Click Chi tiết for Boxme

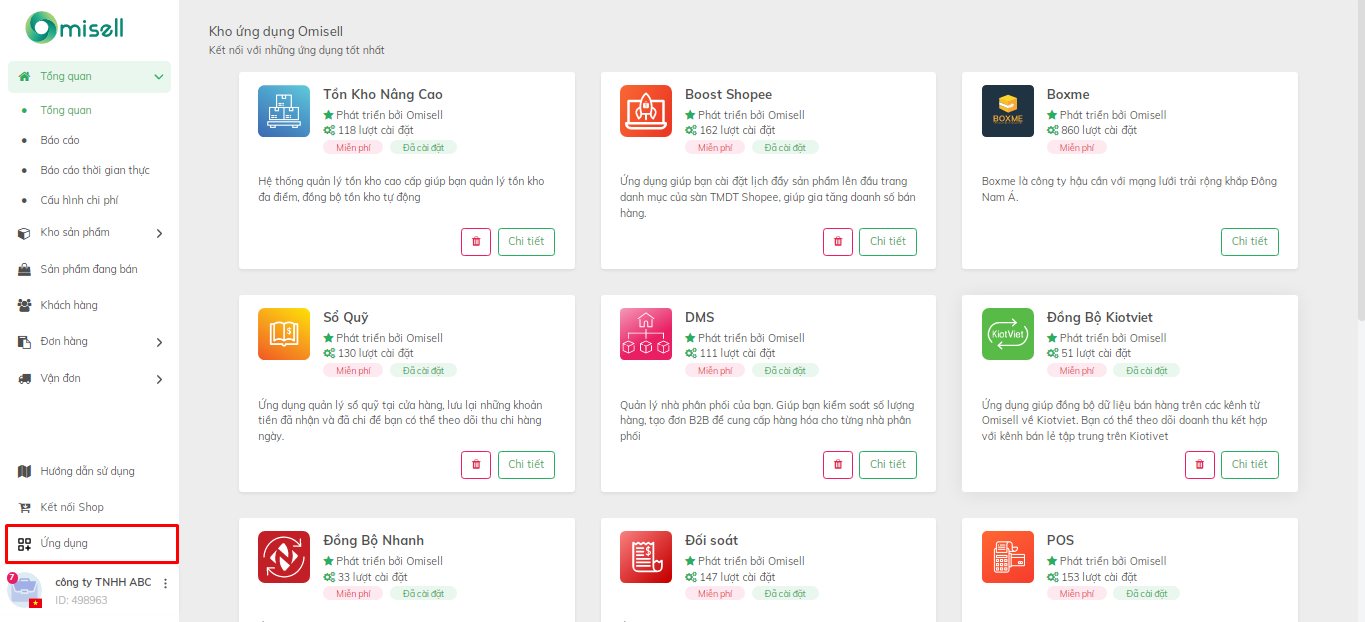[x=1250, y=242]
